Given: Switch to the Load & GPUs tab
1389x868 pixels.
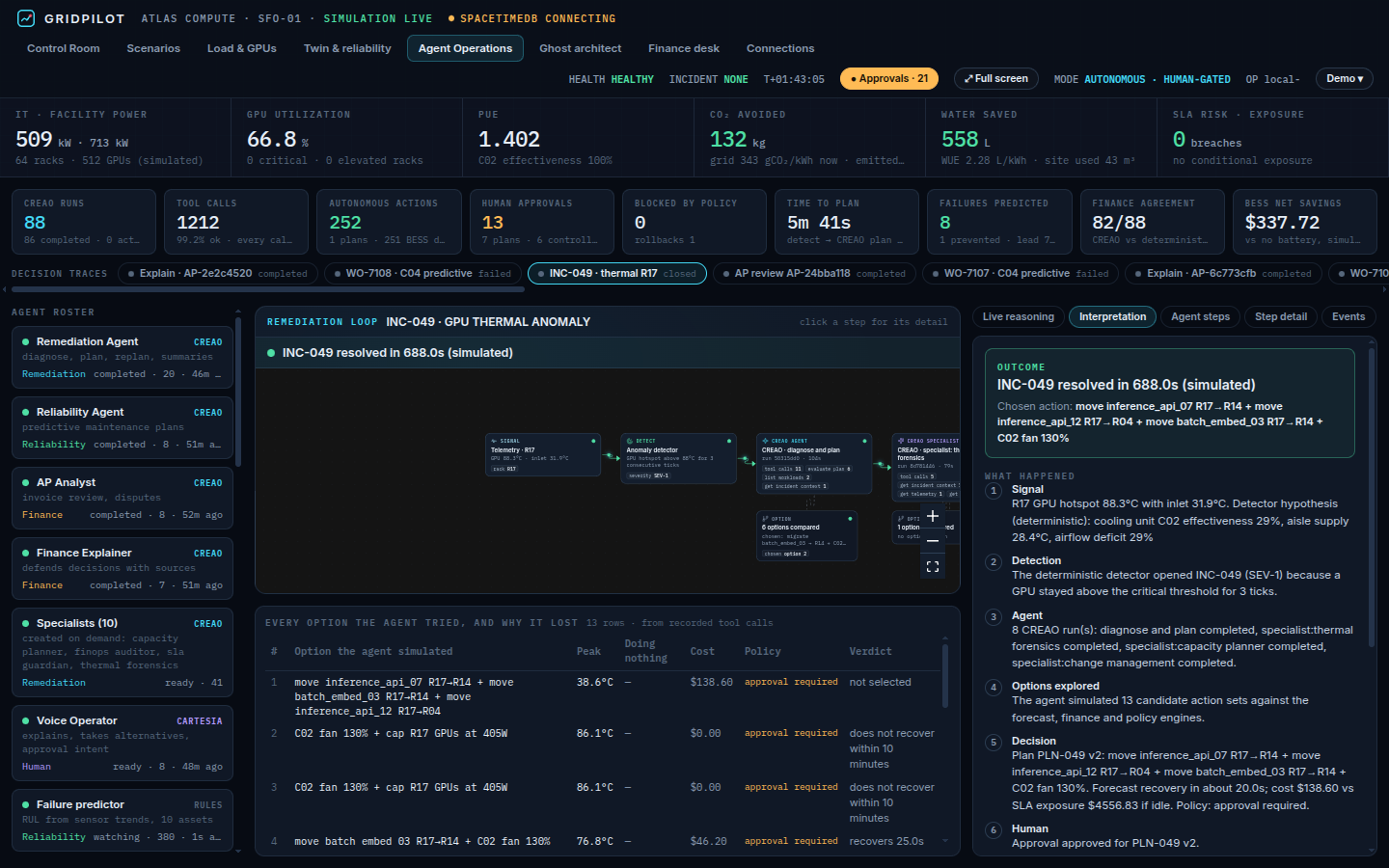Looking at the screenshot, I should (242, 48).
